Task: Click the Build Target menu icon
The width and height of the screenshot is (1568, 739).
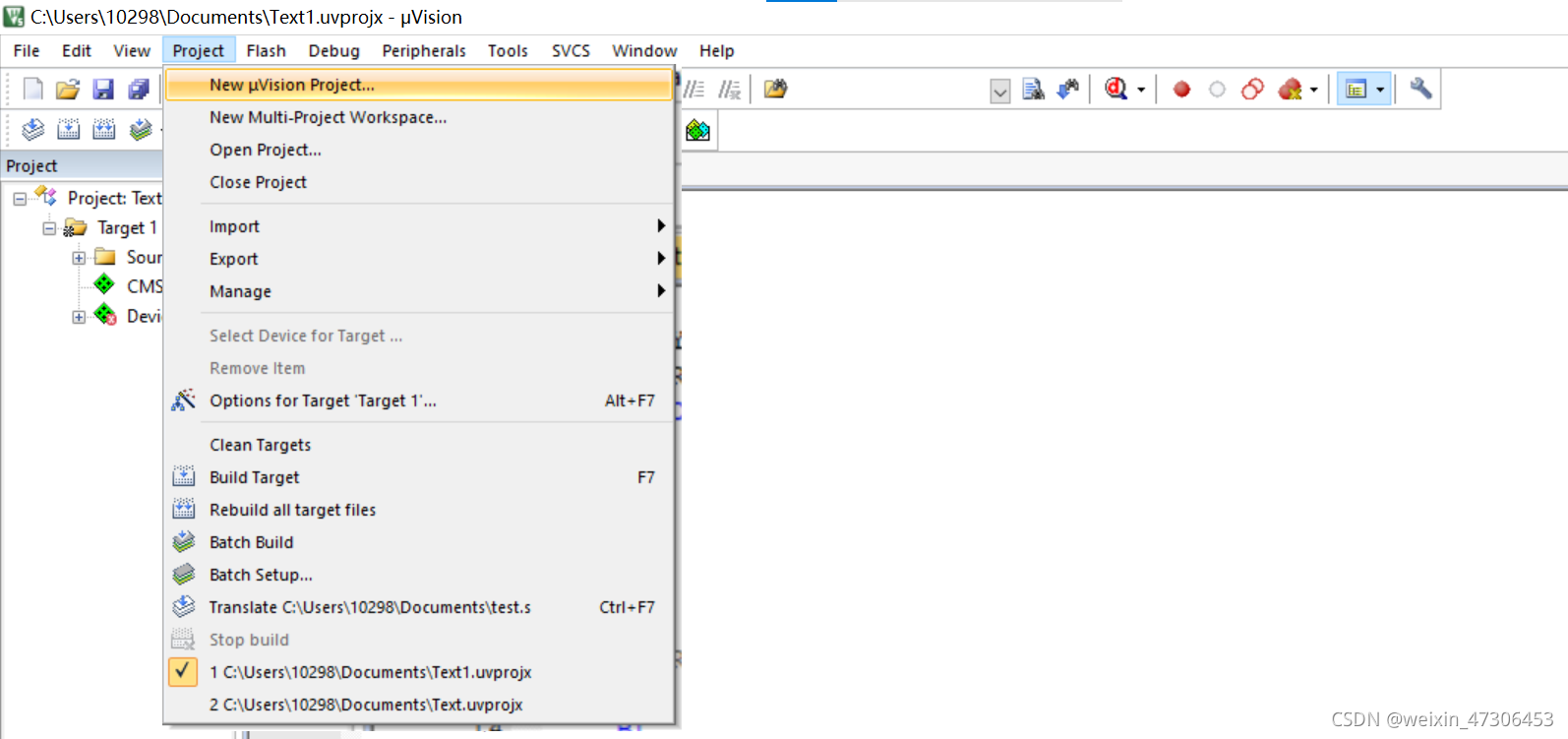Action: click(184, 476)
